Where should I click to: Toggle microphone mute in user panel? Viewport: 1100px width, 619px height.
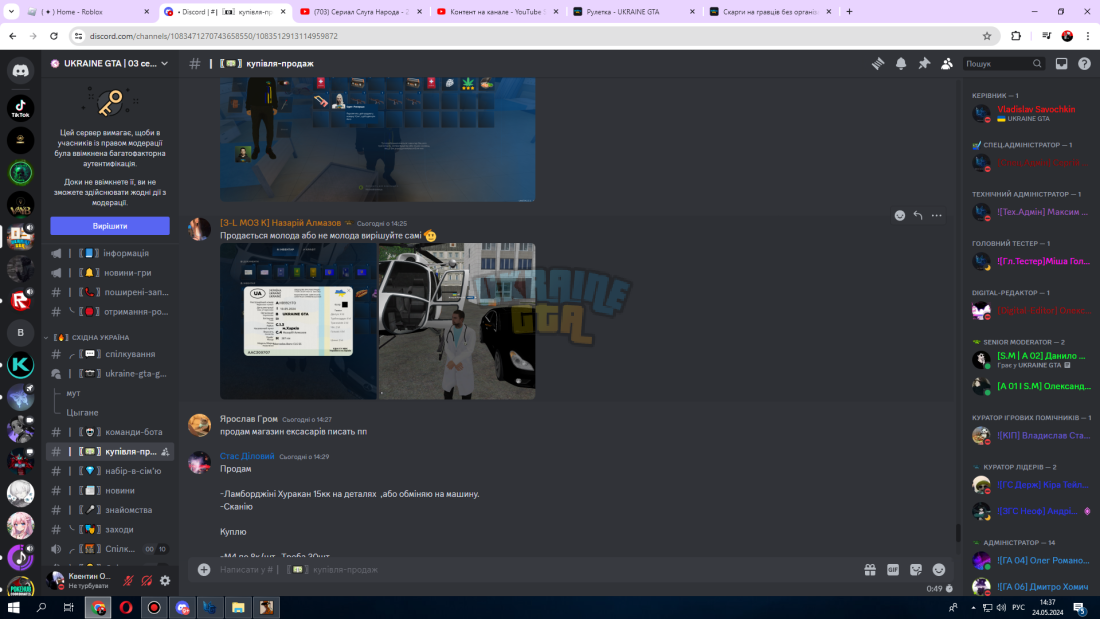(128, 580)
